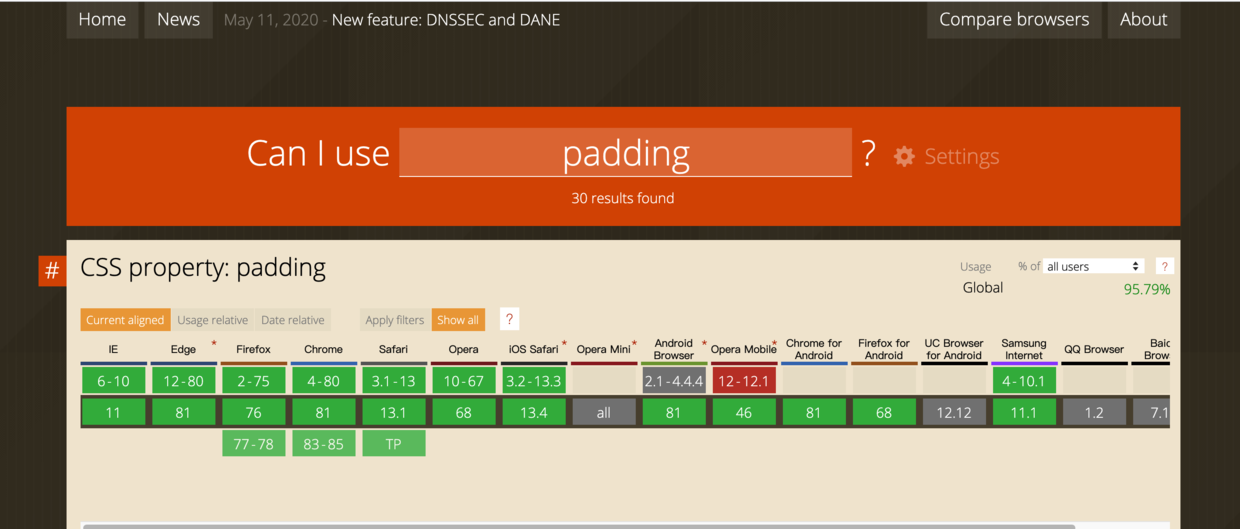Click the Chrome for Android header

click(813, 349)
